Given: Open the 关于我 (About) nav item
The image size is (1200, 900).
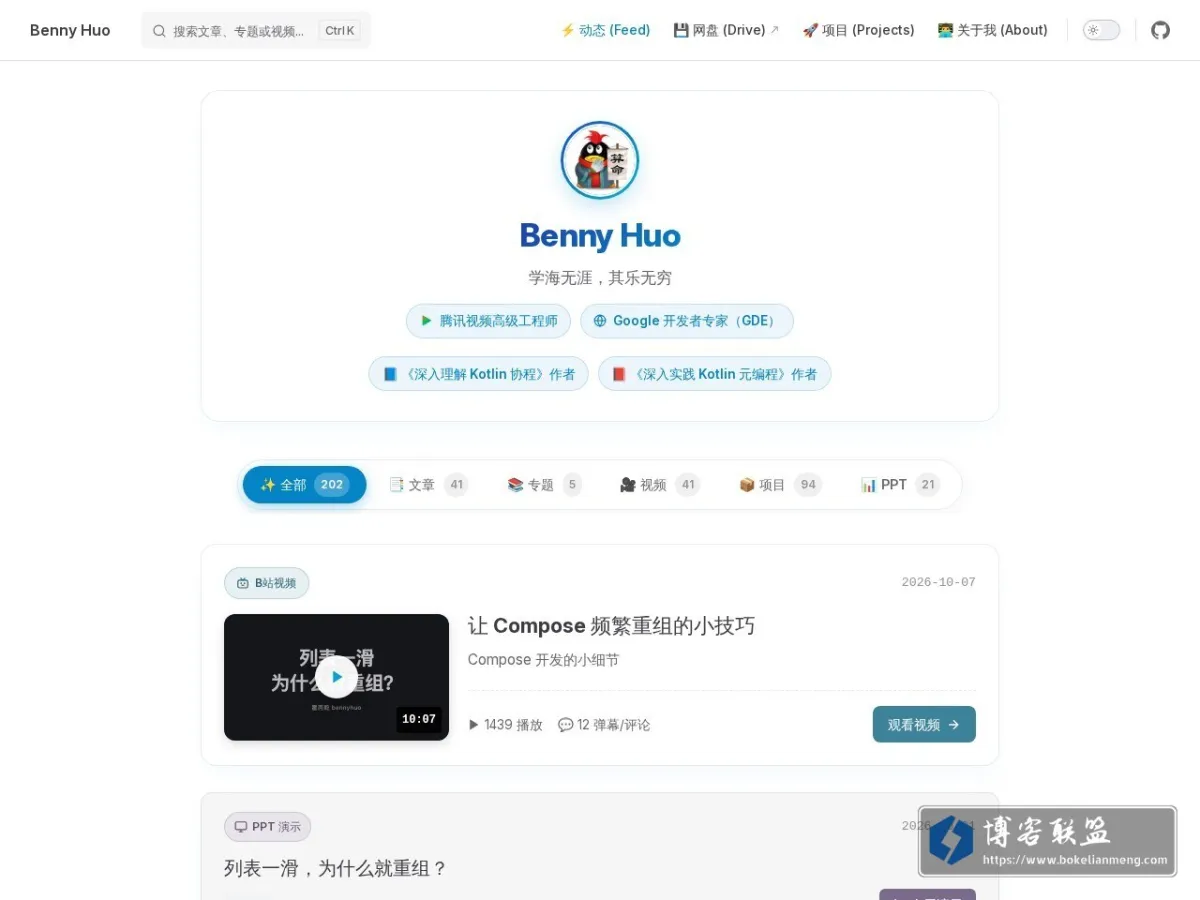Looking at the screenshot, I should [992, 30].
